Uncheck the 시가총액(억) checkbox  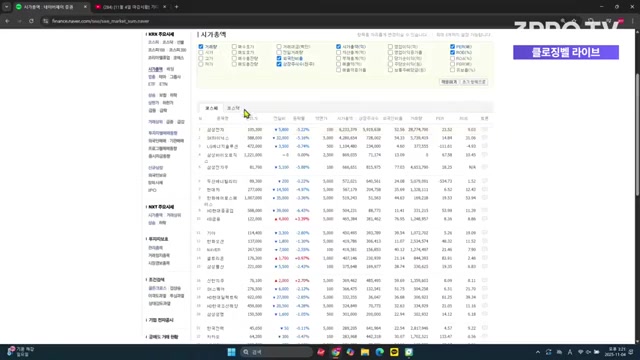[x=338, y=47]
